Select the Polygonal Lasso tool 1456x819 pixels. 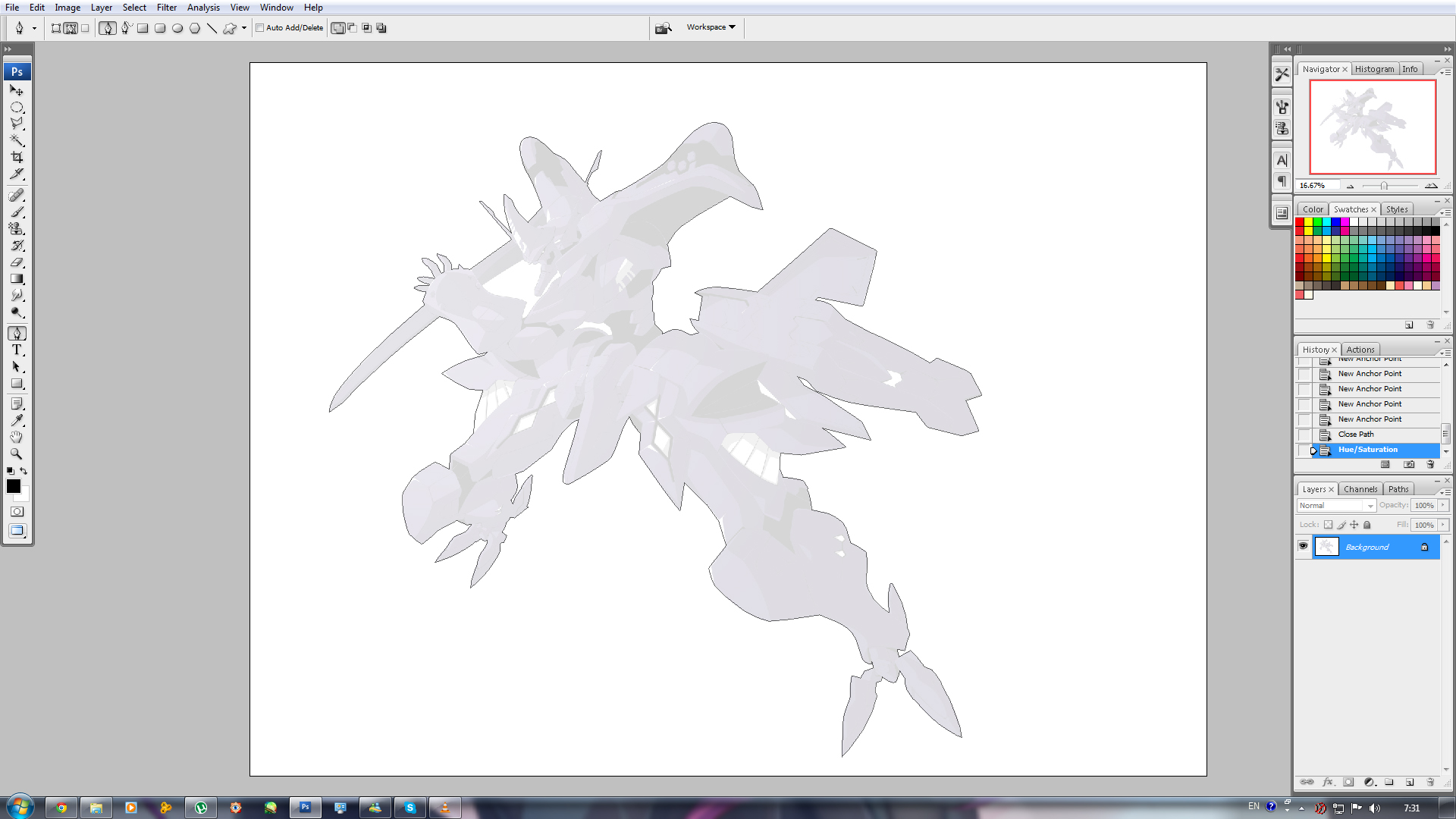coord(17,123)
